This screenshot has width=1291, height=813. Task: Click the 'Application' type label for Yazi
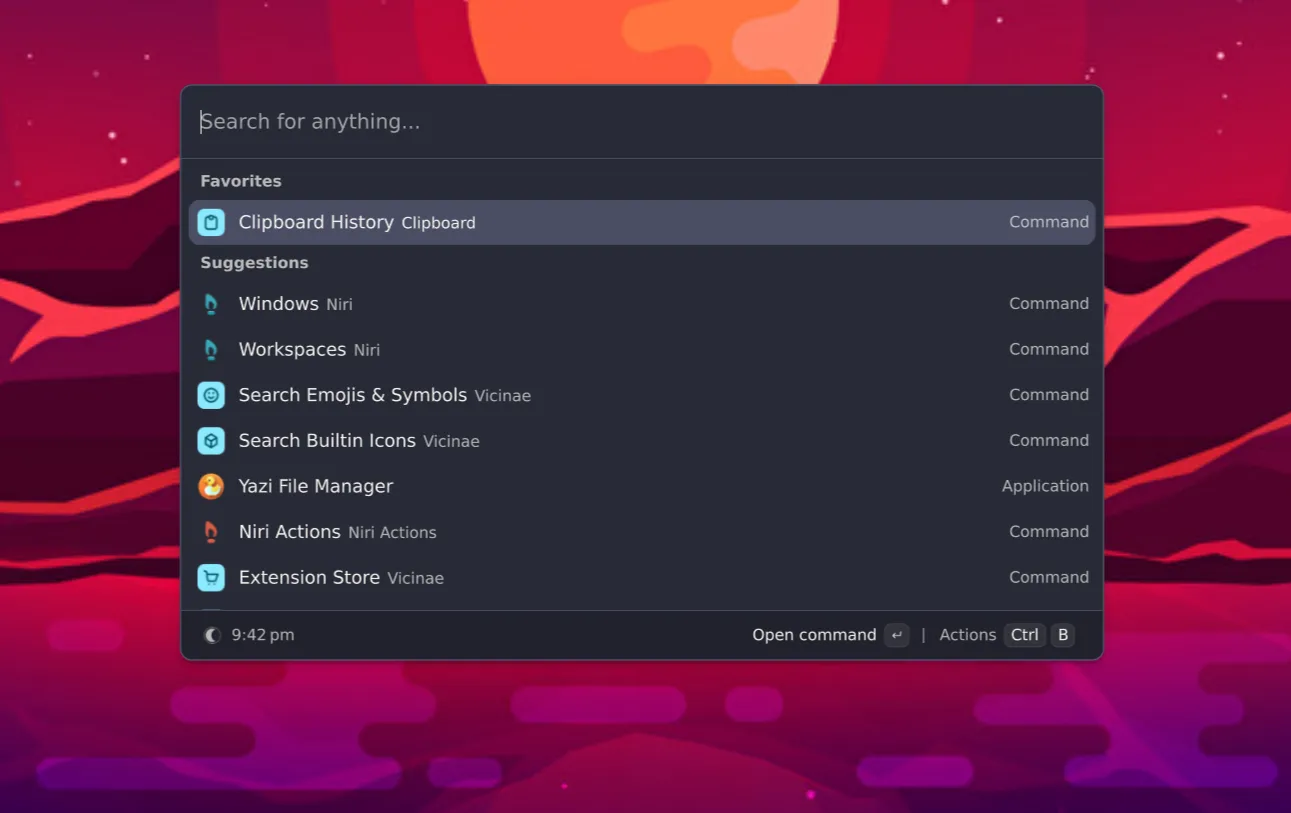click(1045, 486)
